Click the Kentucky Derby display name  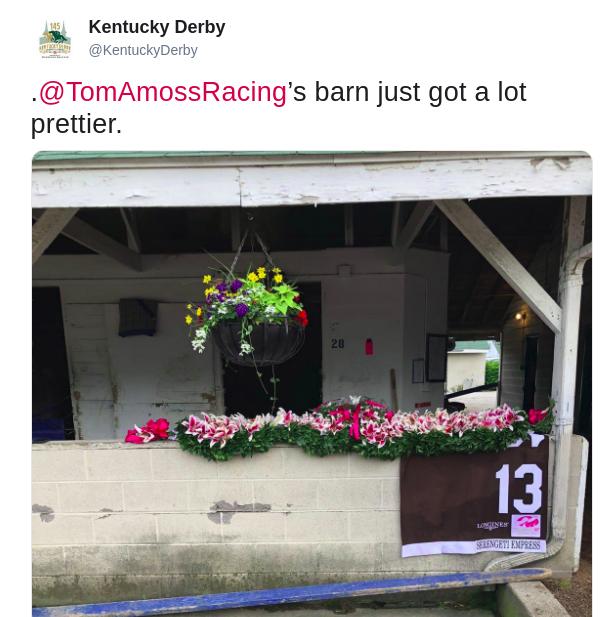click(157, 27)
